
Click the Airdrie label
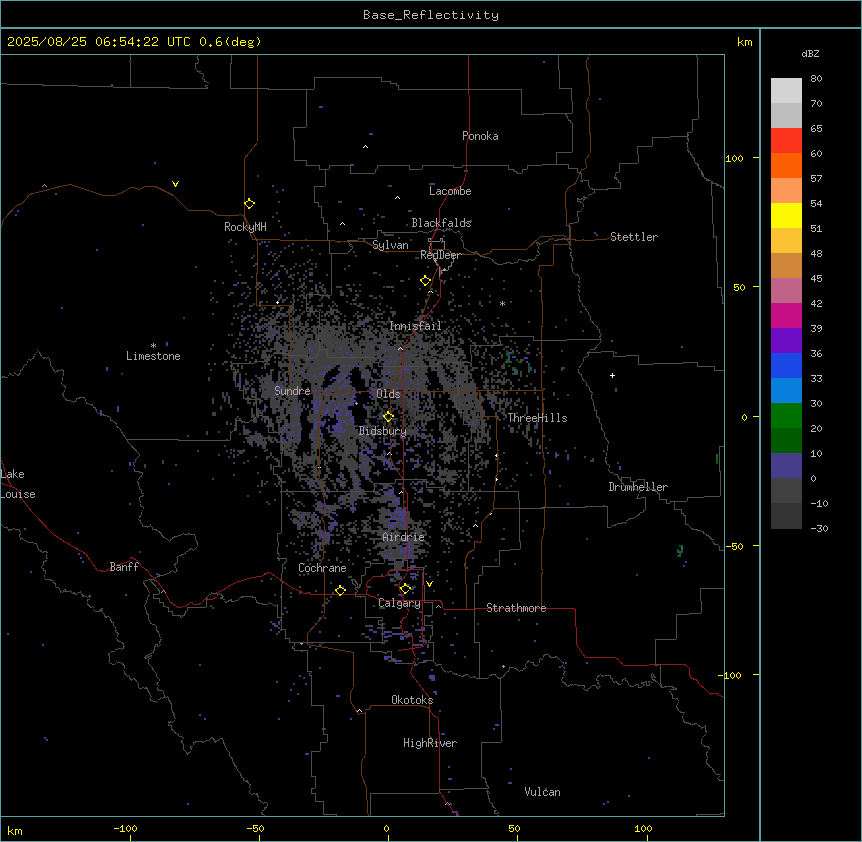tap(404, 537)
